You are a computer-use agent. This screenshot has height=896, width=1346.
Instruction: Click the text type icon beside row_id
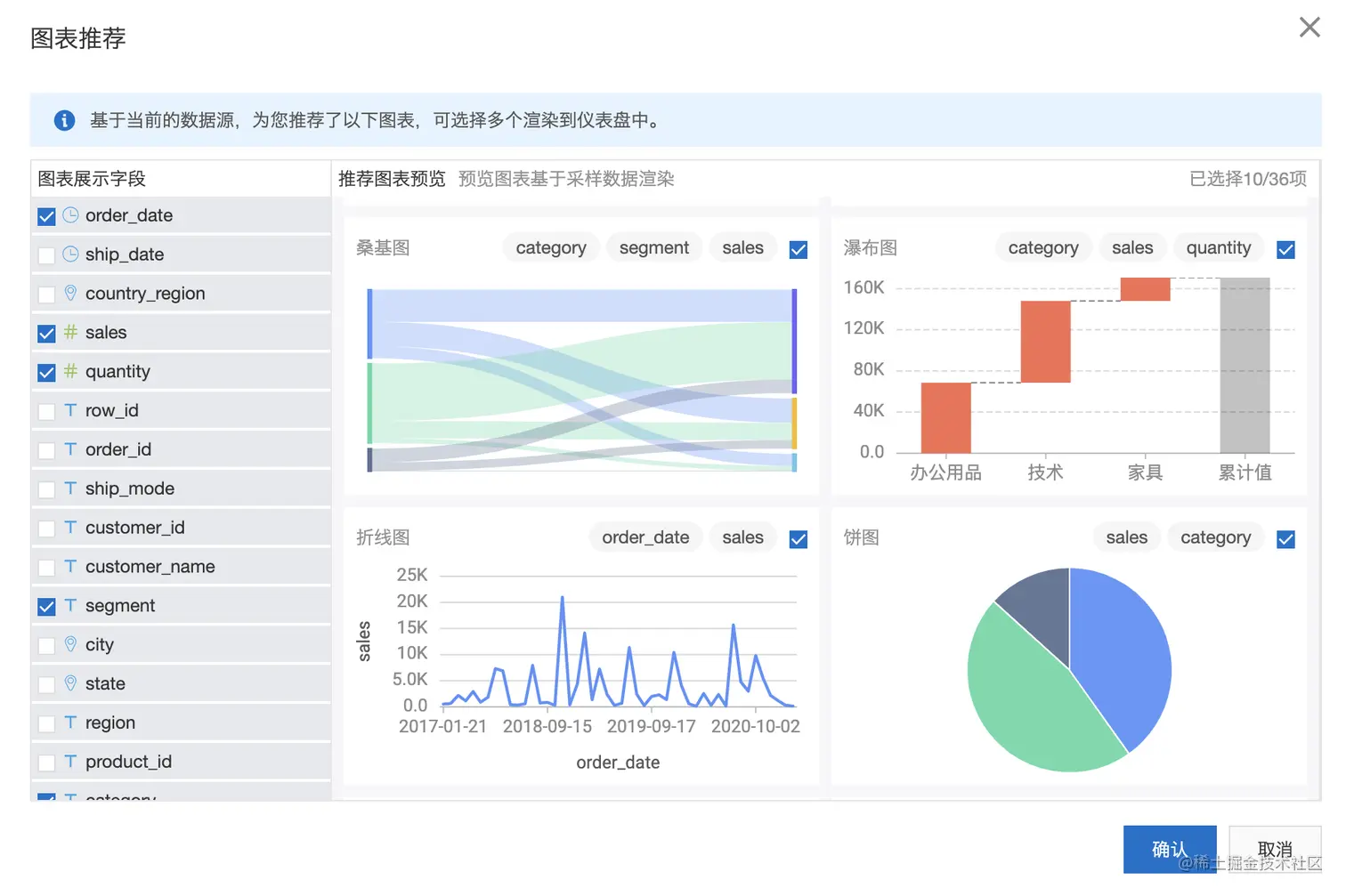point(70,410)
